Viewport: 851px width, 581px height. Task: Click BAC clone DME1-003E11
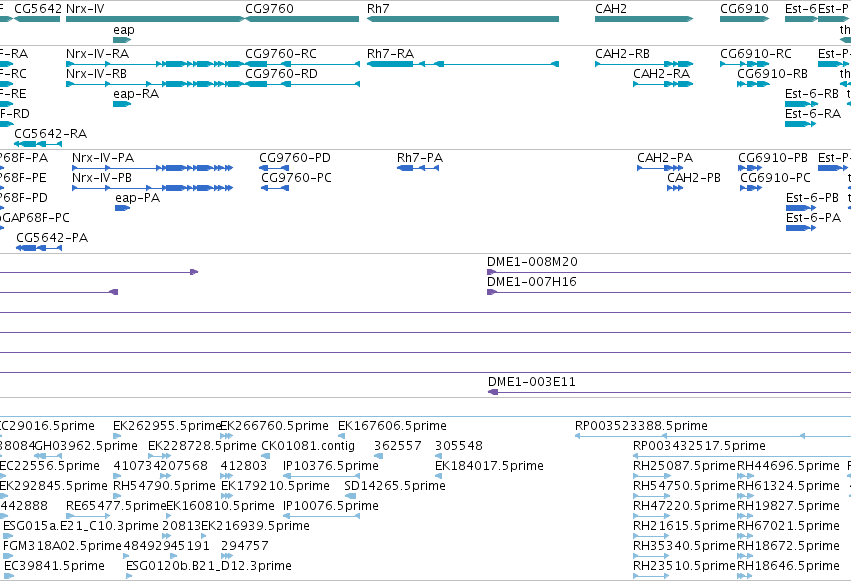click(670, 392)
